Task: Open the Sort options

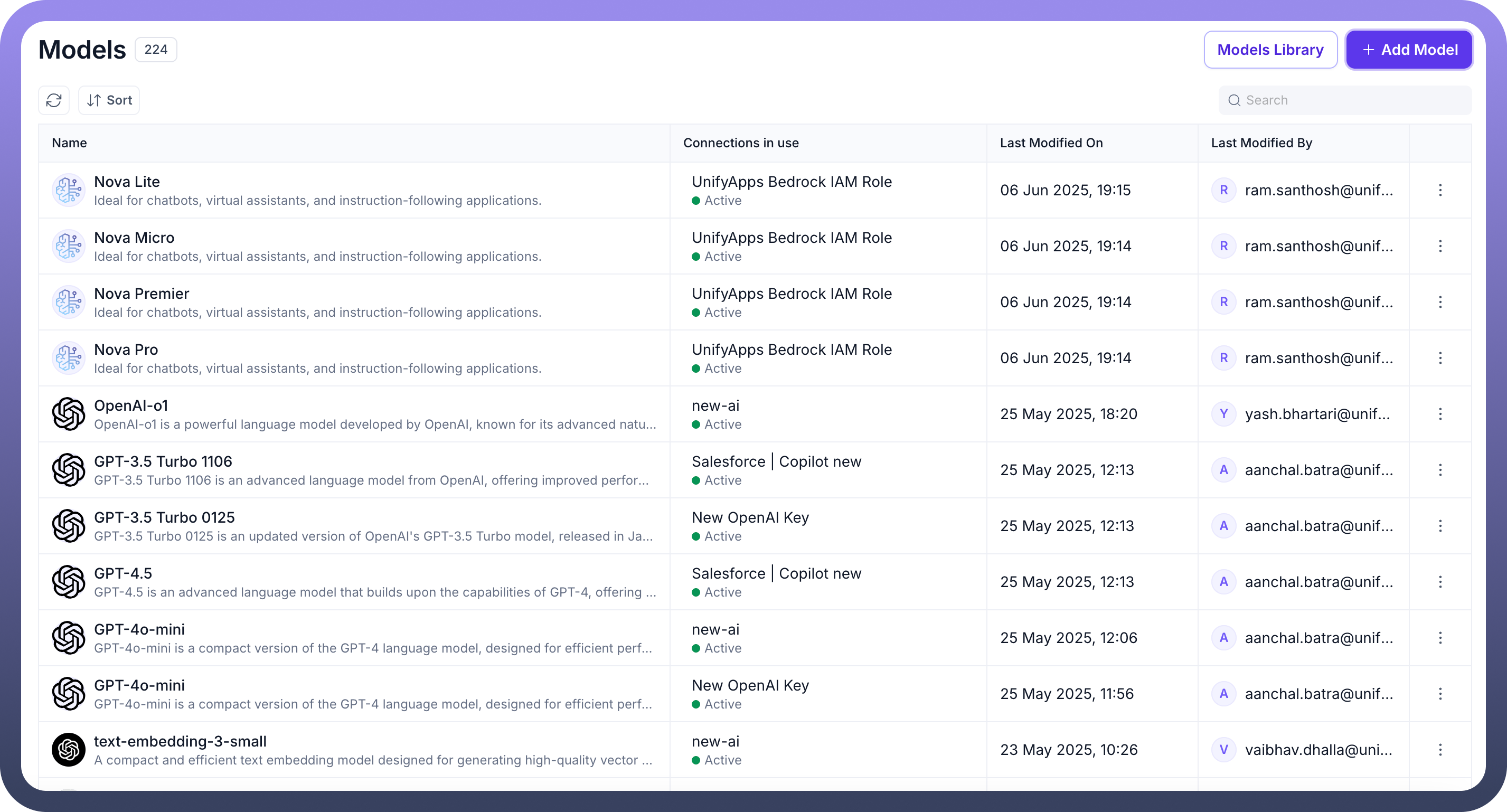Action: [x=109, y=100]
